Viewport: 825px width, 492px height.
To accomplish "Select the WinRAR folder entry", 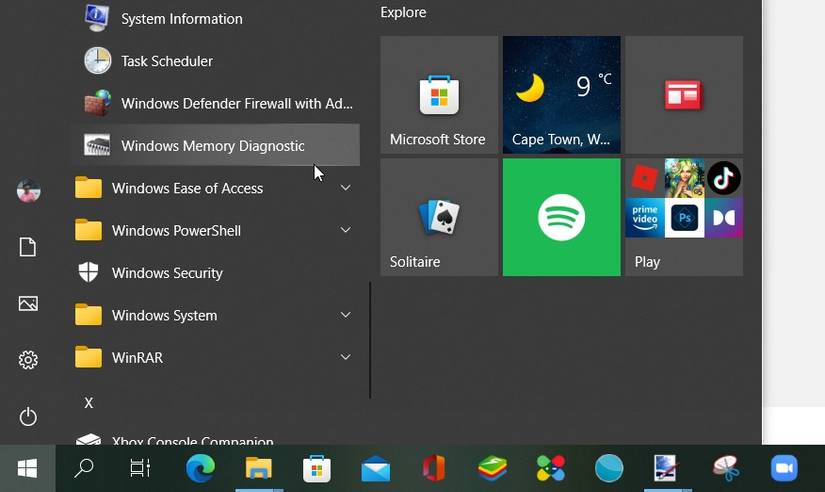I will [215, 357].
